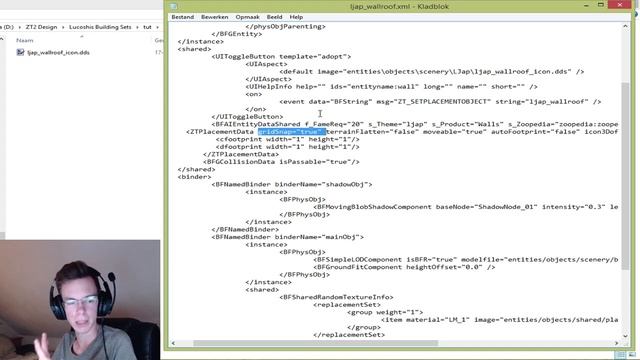Screen dimensions: 640x360
Task: Click the <cfootprint width="1" line
Action: click(x=288, y=139)
